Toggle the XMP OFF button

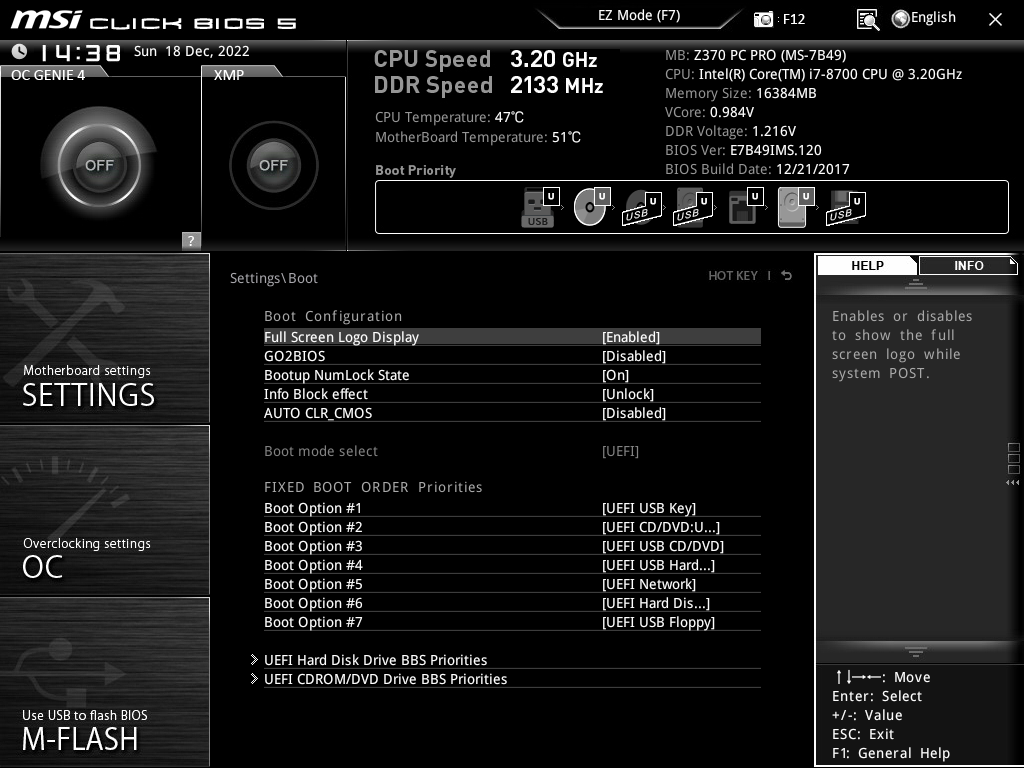pyautogui.click(x=274, y=165)
